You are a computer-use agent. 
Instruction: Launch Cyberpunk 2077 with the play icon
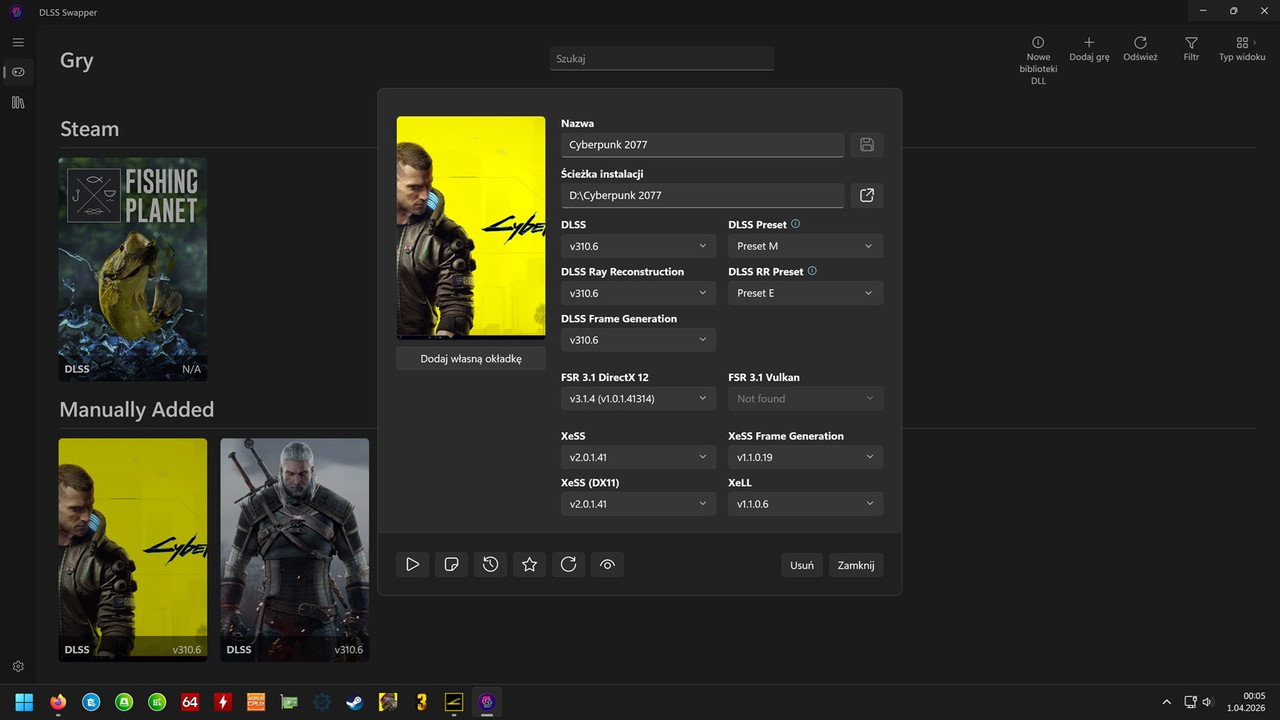pos(412,565)
